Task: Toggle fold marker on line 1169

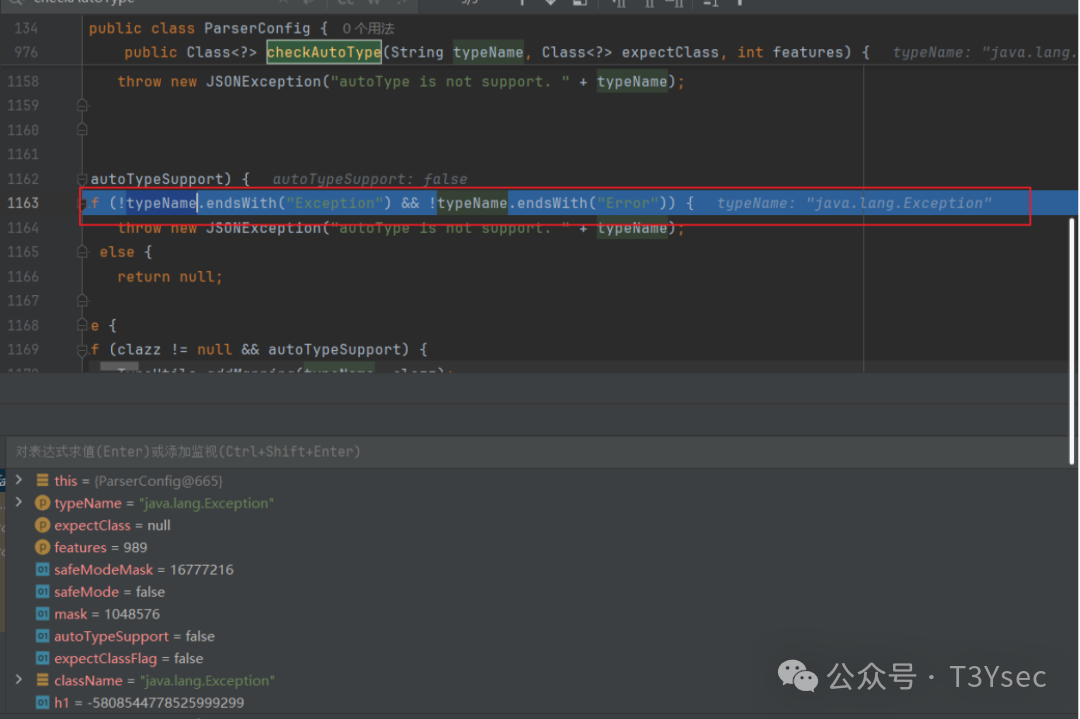Action: tap(83, 350)
